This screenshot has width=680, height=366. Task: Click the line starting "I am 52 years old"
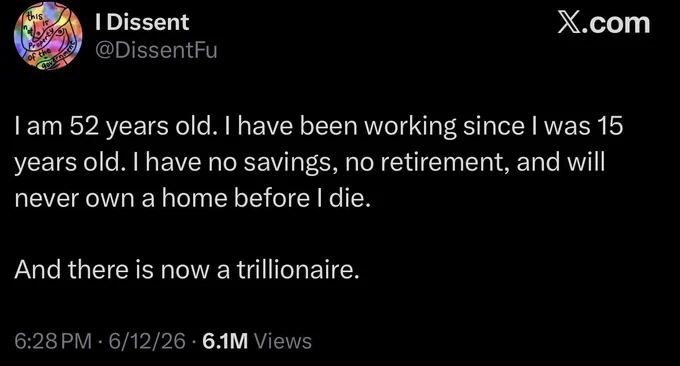pos(319,126)
